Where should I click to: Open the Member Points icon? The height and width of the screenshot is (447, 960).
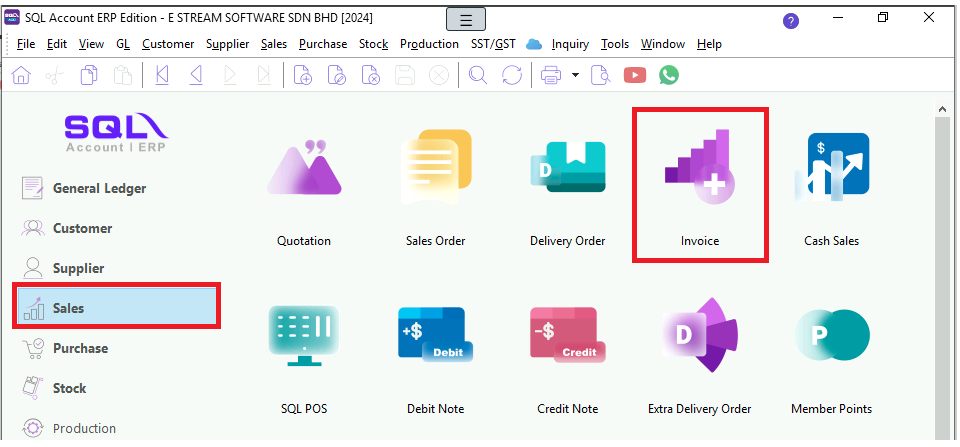[x=831, y=336]
